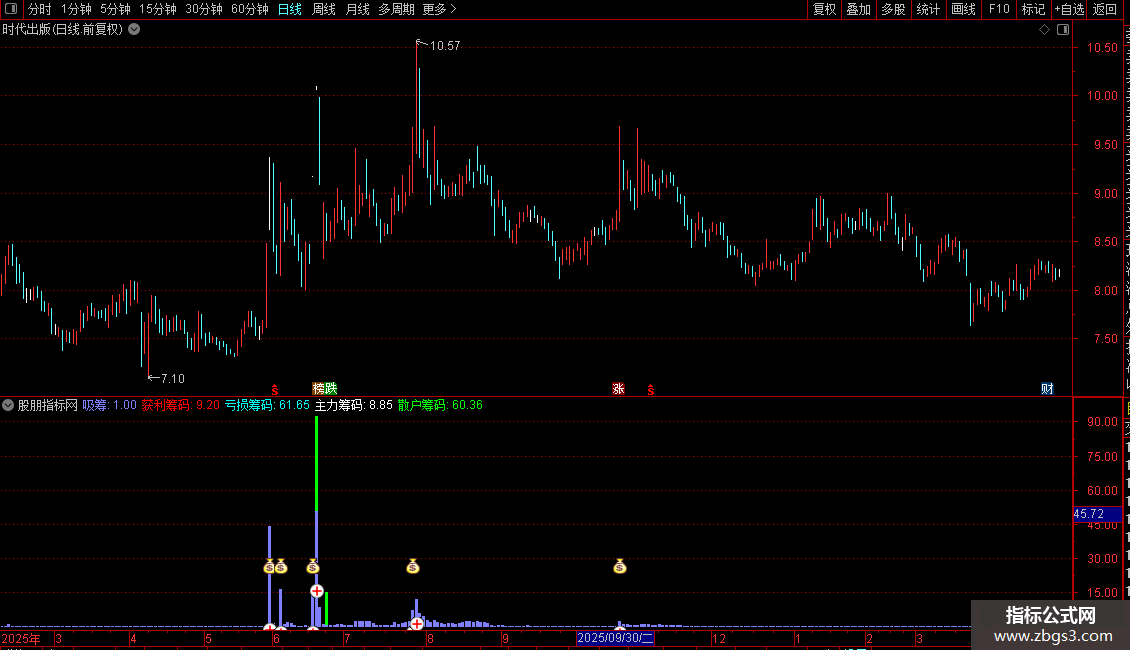
Task: Click the 2025/09/30/二 date marker on axis
Action: tap(615, 638)
